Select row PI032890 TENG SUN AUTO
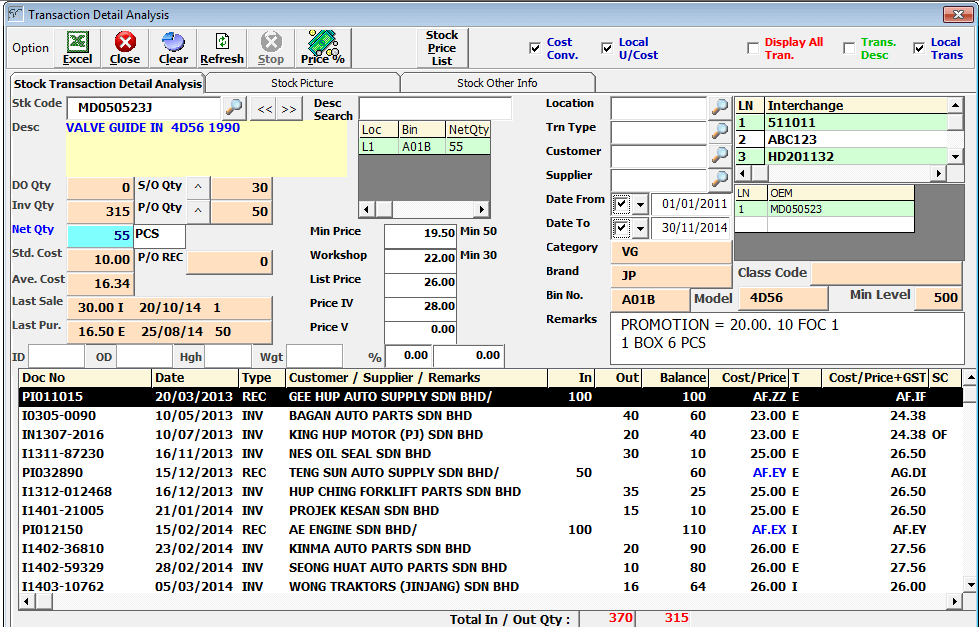This screenshot has height=628, width=979. click(491, 473)
